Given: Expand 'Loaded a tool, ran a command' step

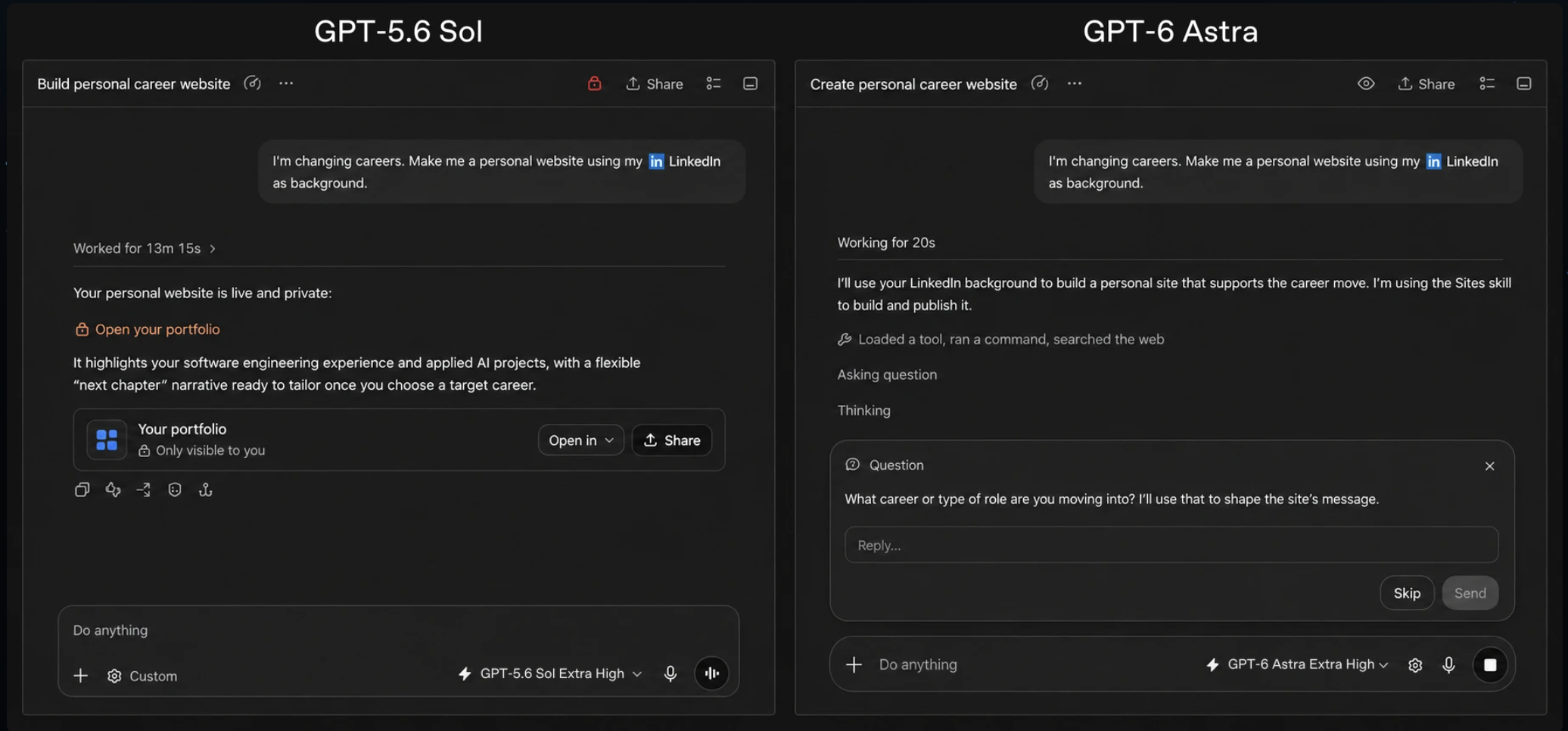Looking at the screenshot, I should tap(1000, 339).
